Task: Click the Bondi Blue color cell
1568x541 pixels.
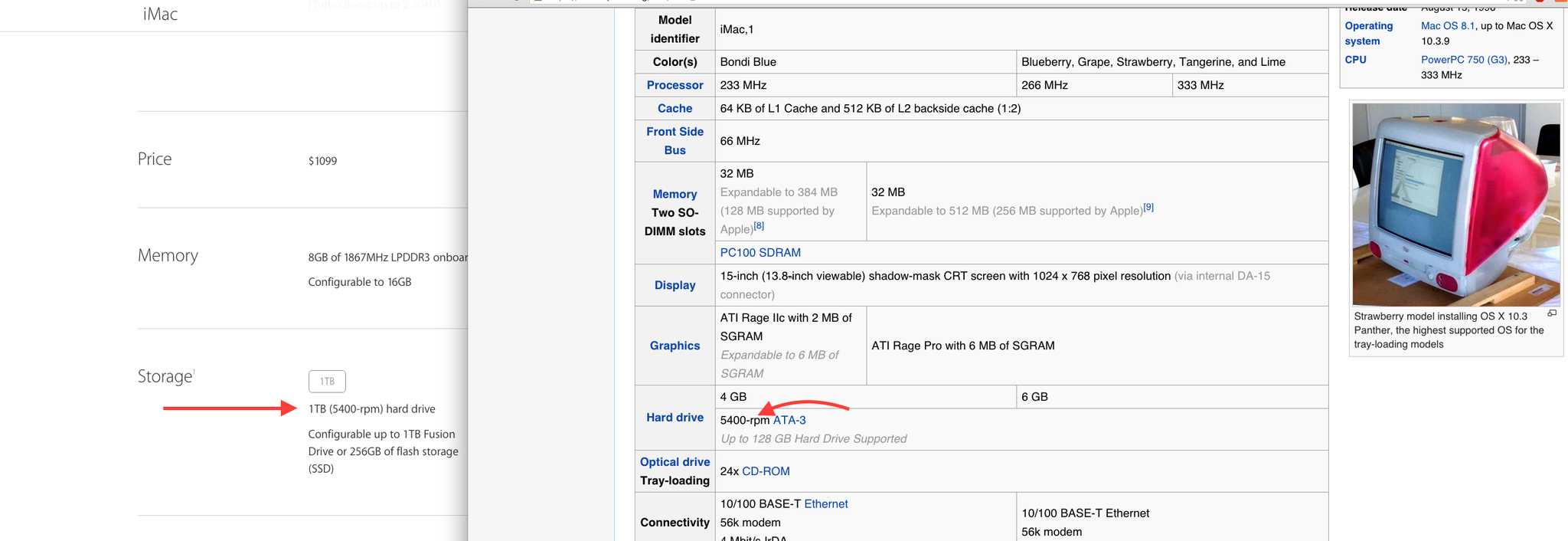Action: coord(865,62)
